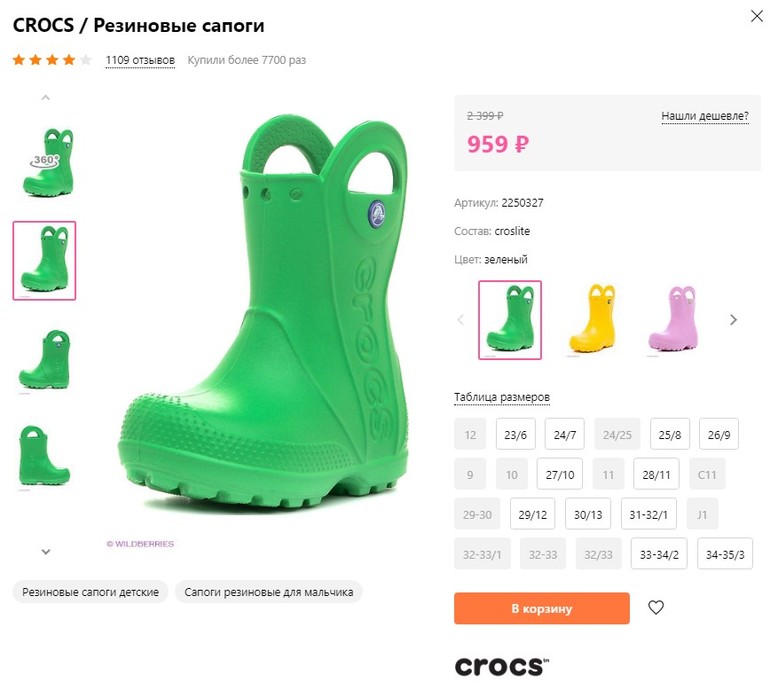Click the crocs brand logo

pos(501,666)
